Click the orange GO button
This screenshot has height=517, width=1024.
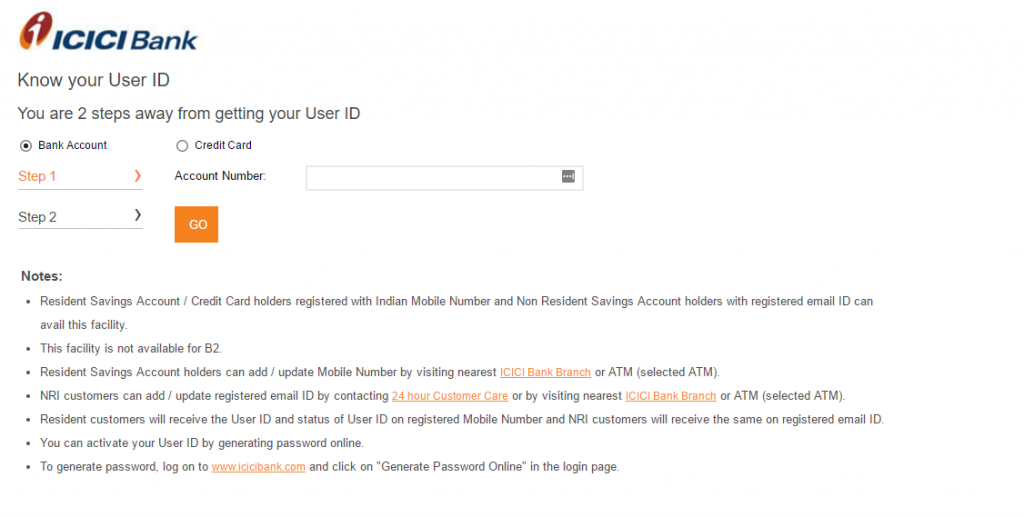196,224
